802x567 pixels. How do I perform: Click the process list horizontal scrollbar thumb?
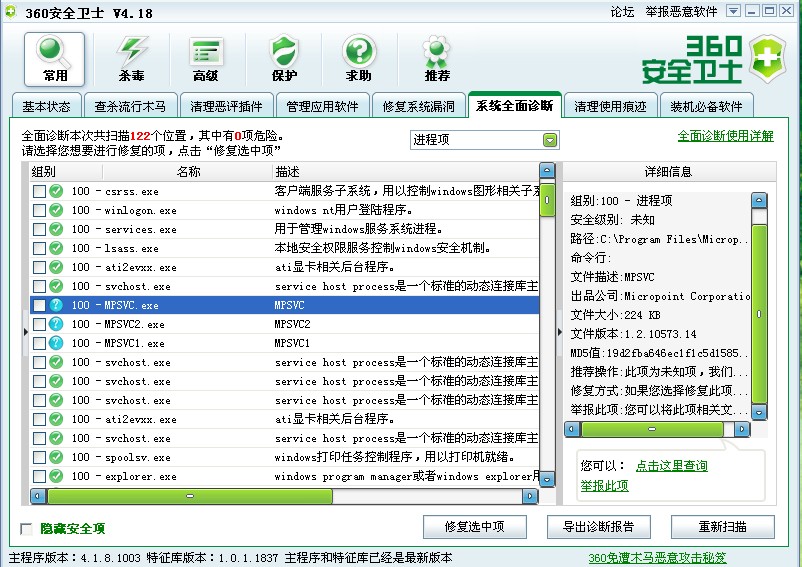pyautogui.click(x=190, y=496)
